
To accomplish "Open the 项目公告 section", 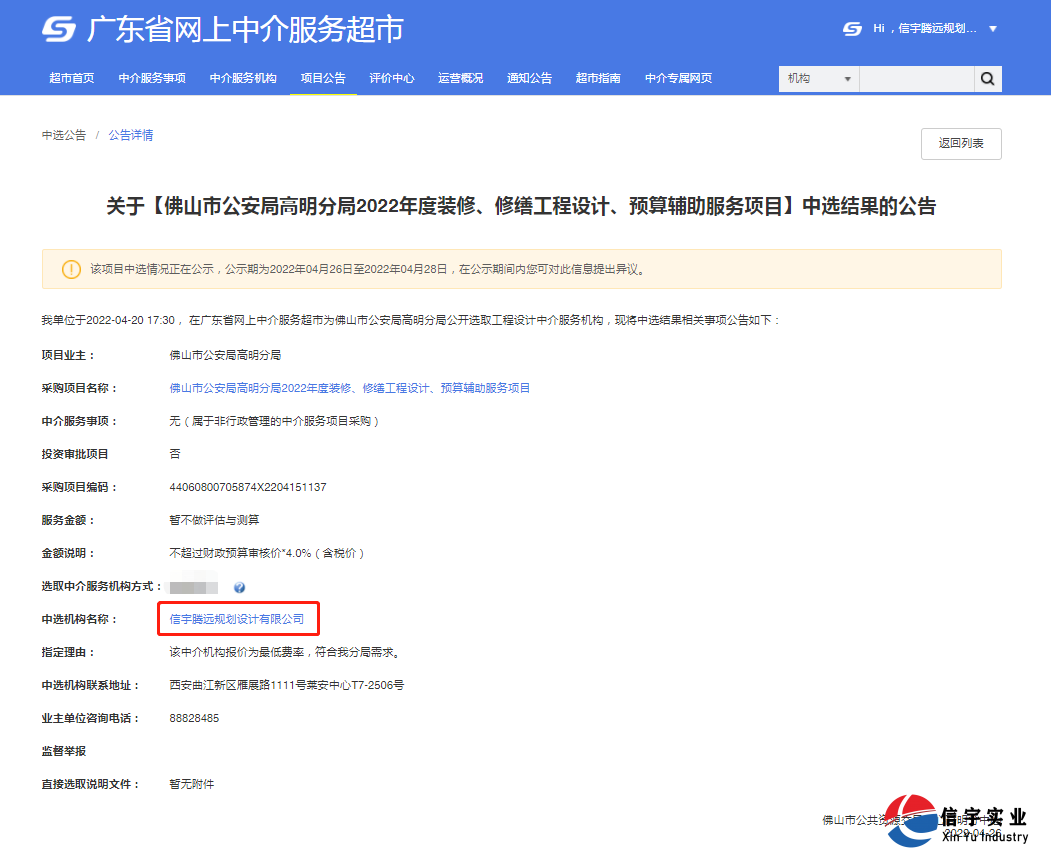I will 323,77.
